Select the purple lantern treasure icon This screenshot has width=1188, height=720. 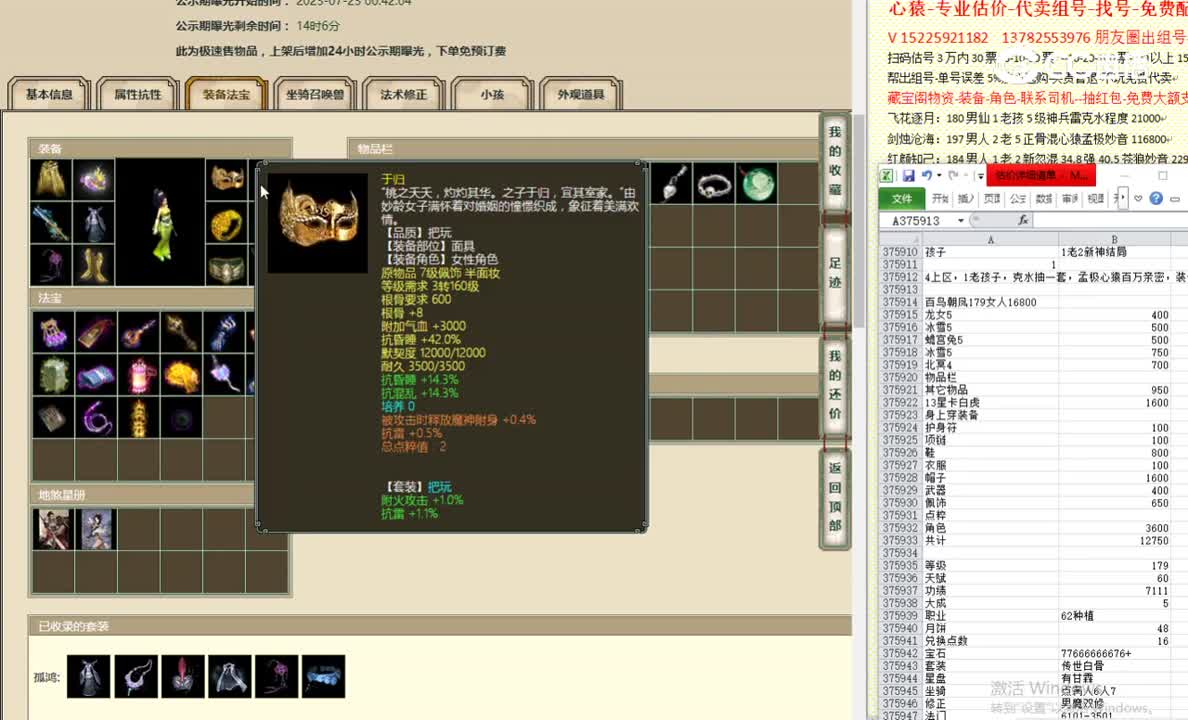pyautogui.click(x=139, y=377)
